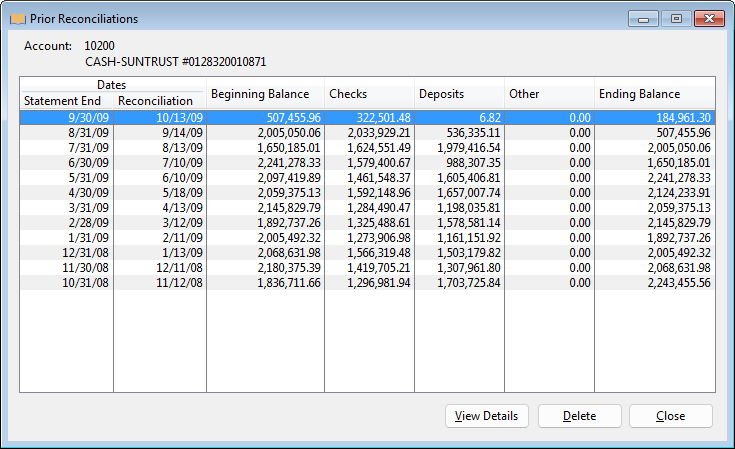Sort by the Checks column header

coord(369,94)
